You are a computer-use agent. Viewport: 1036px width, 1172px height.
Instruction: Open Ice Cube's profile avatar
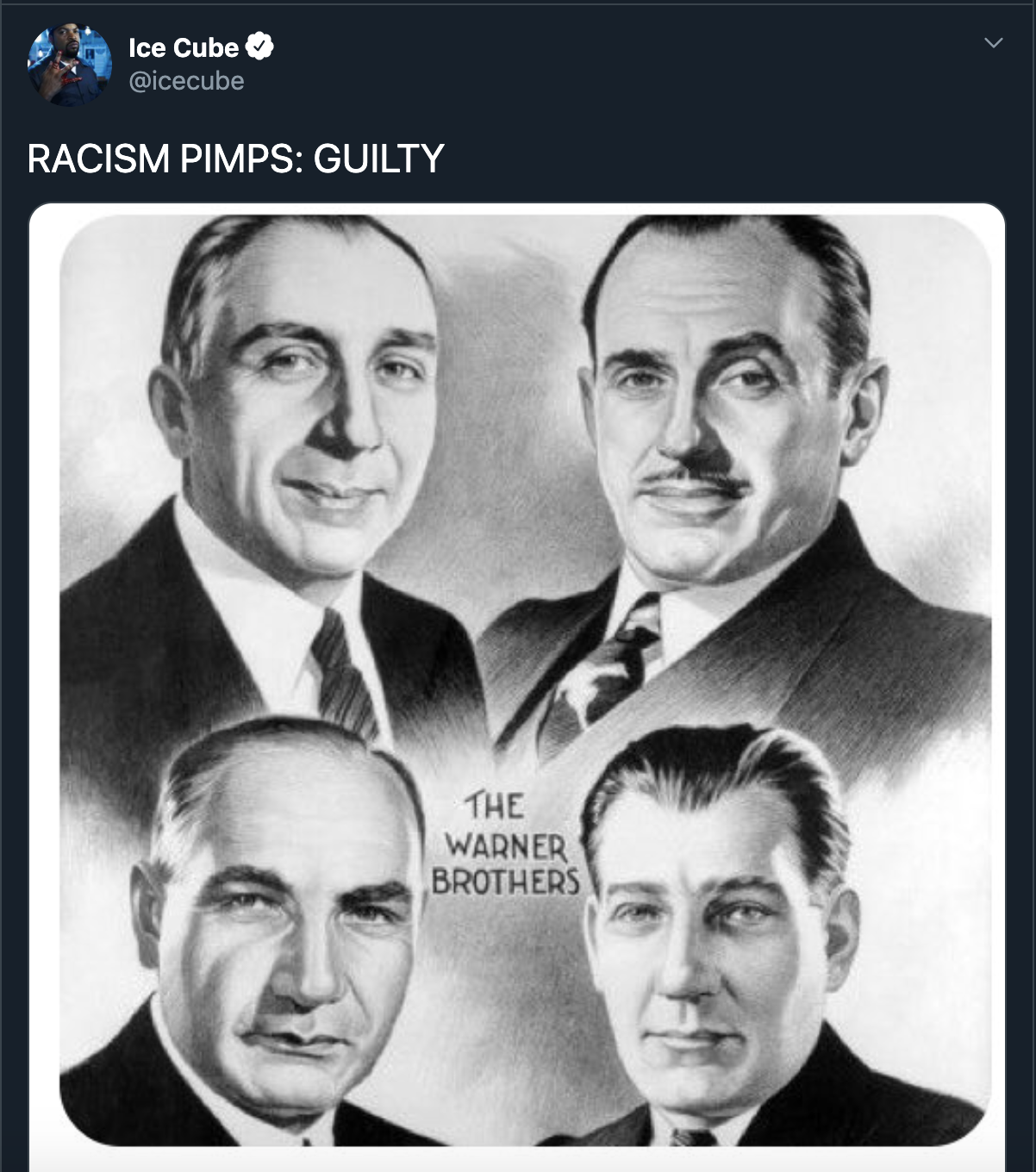pos(70,65)
